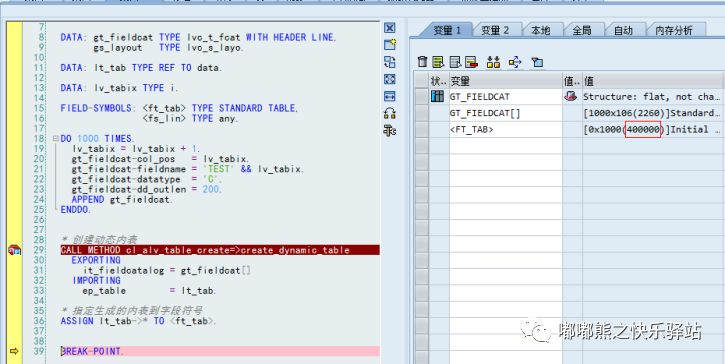Click the 'ep_table = lt_tab' line
The image size is (725, 364).
coord(150,291)
